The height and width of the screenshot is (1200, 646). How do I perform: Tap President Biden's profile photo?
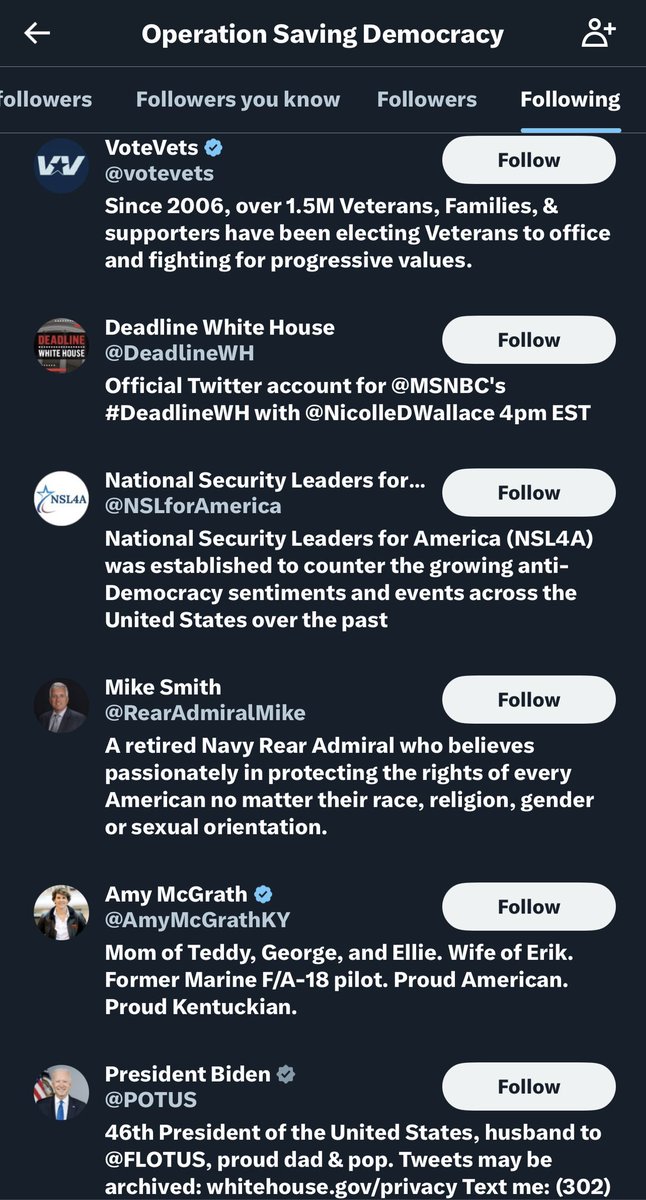point(62,1092)
